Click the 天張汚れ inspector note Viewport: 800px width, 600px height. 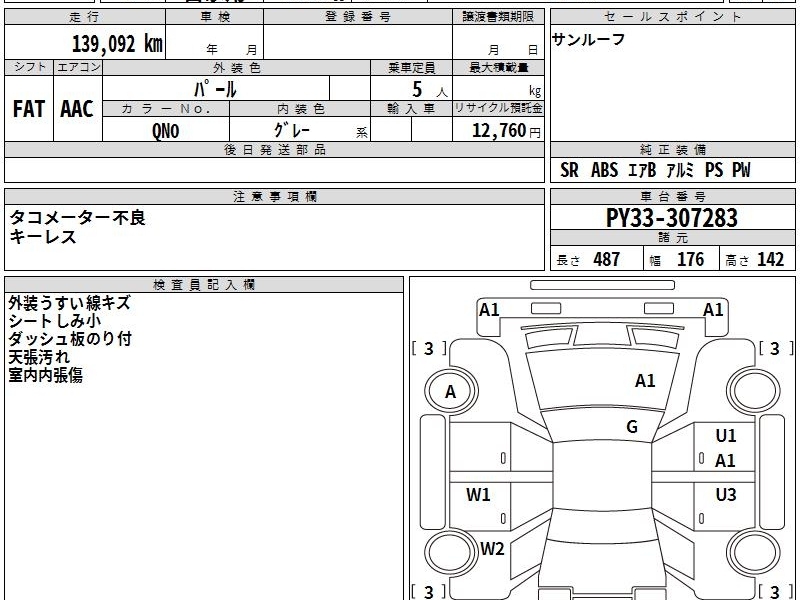(39, 357)
